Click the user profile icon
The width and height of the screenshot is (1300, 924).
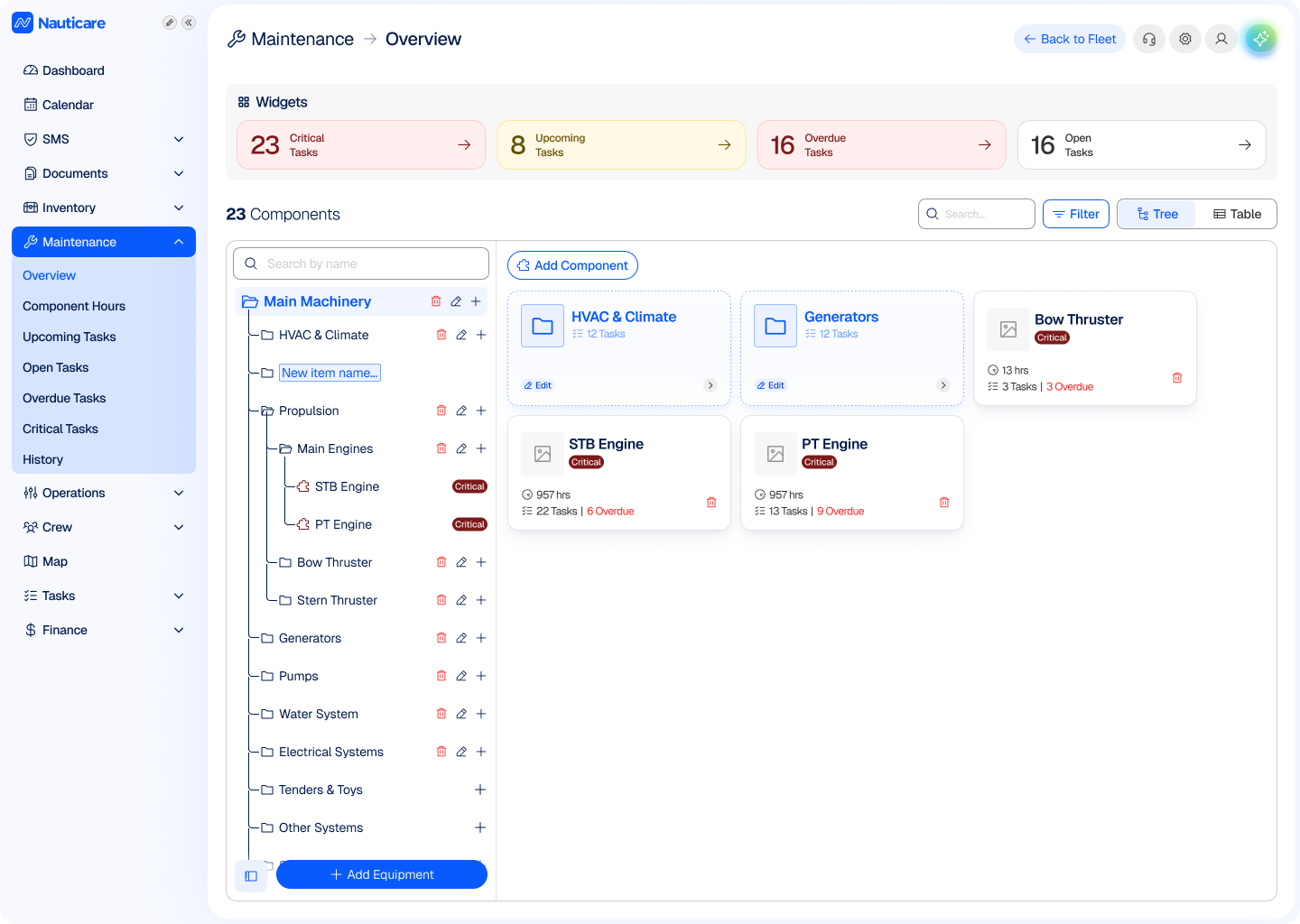click(x=1221, y=39)
